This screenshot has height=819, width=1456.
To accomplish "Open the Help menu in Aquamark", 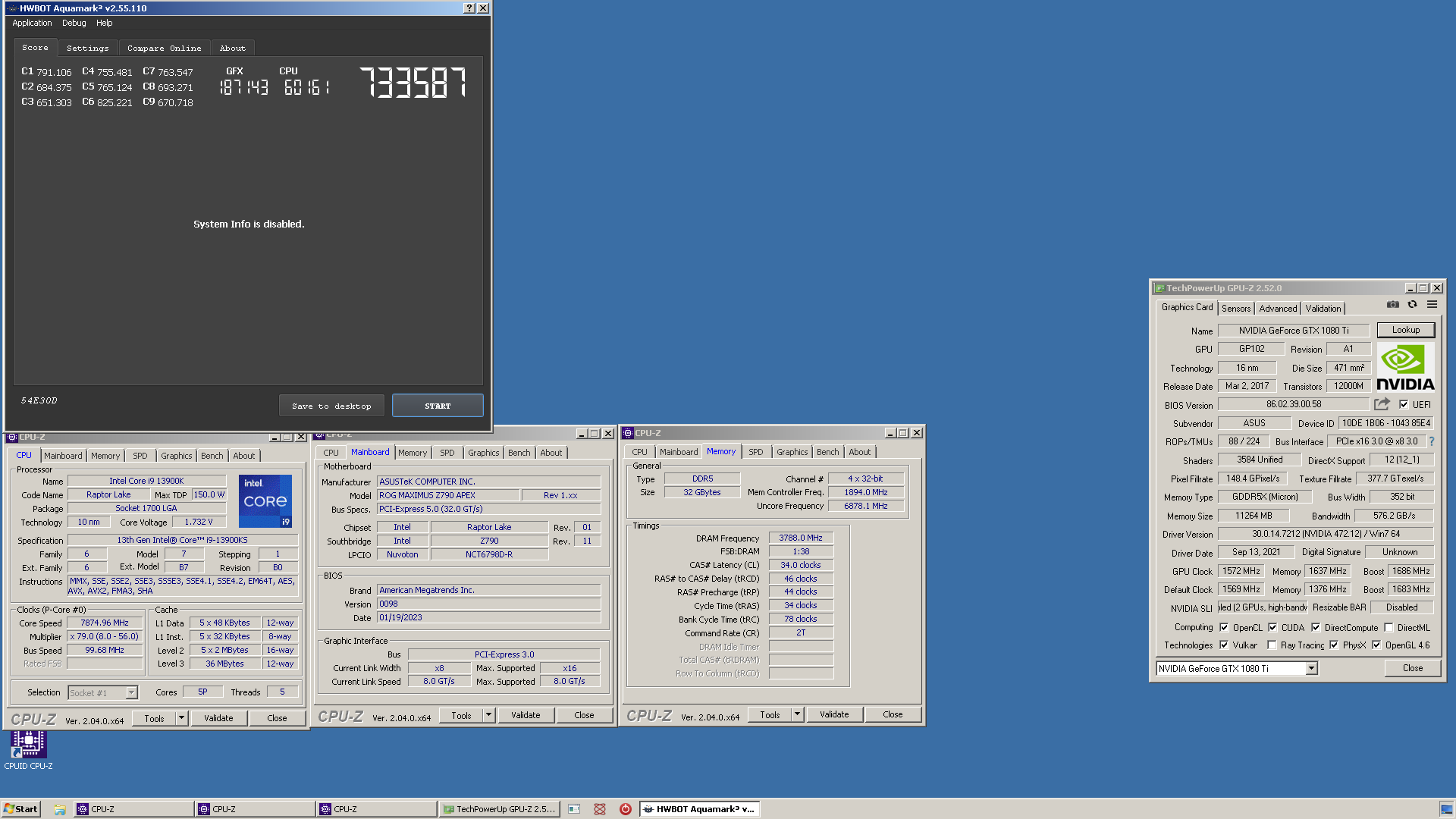I will [x=105, y=23].
